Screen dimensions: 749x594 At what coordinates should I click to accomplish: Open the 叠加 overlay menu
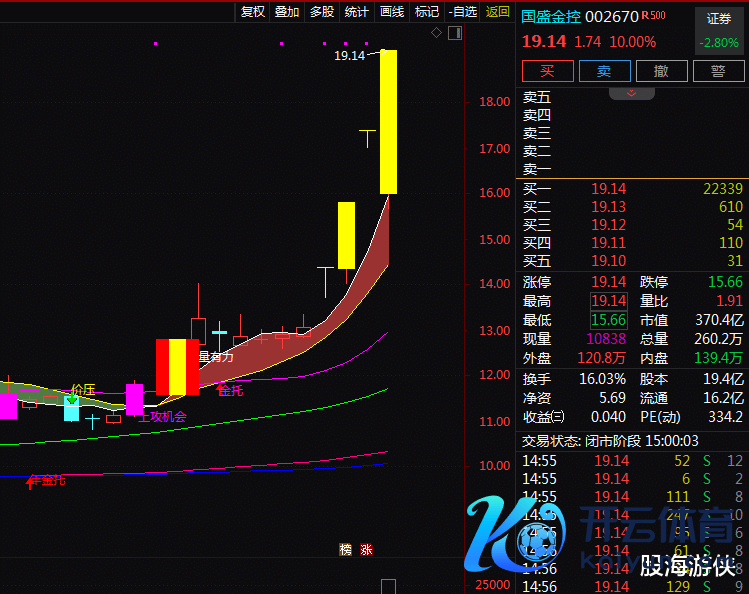coord(287,12)
